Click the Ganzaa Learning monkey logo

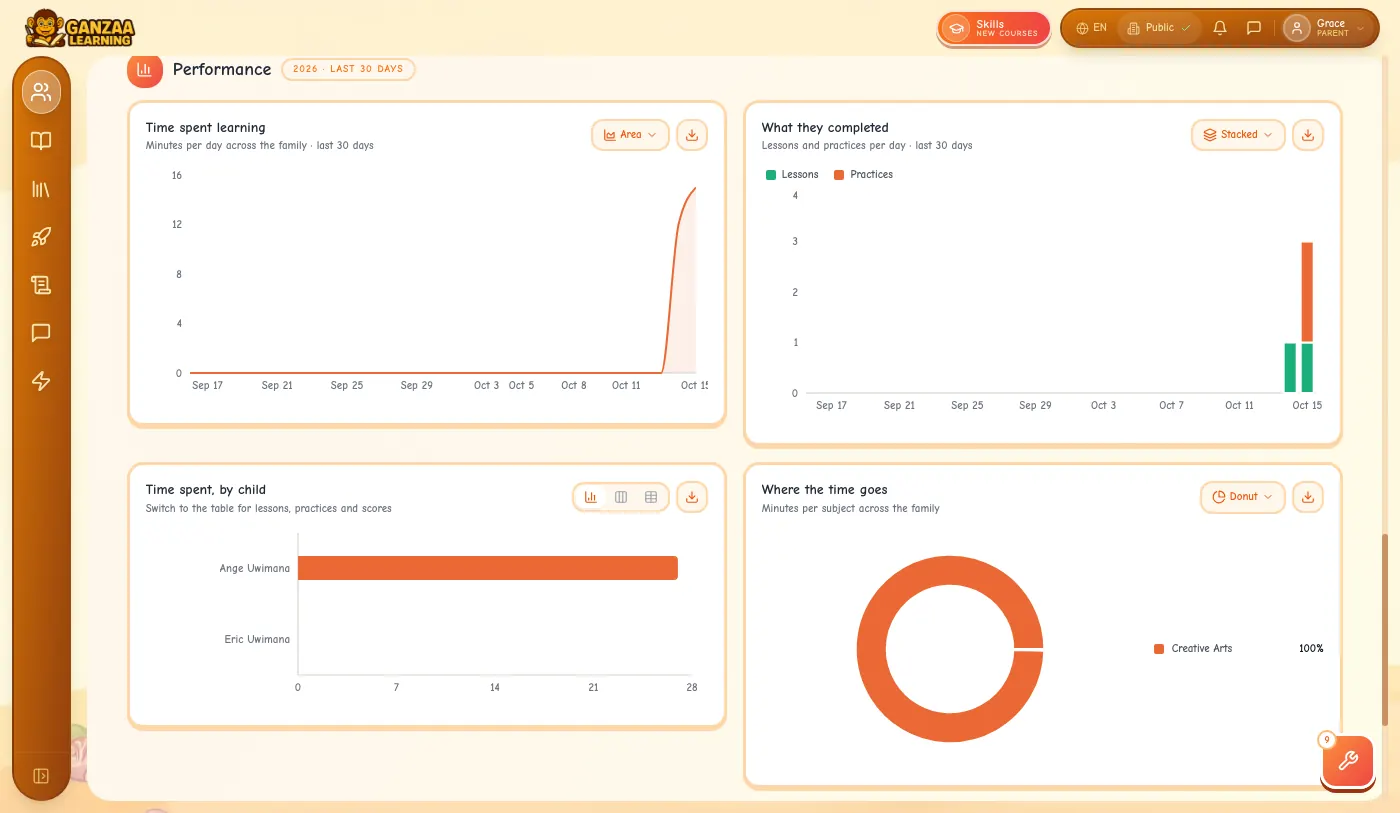click(x=80, y=29)
